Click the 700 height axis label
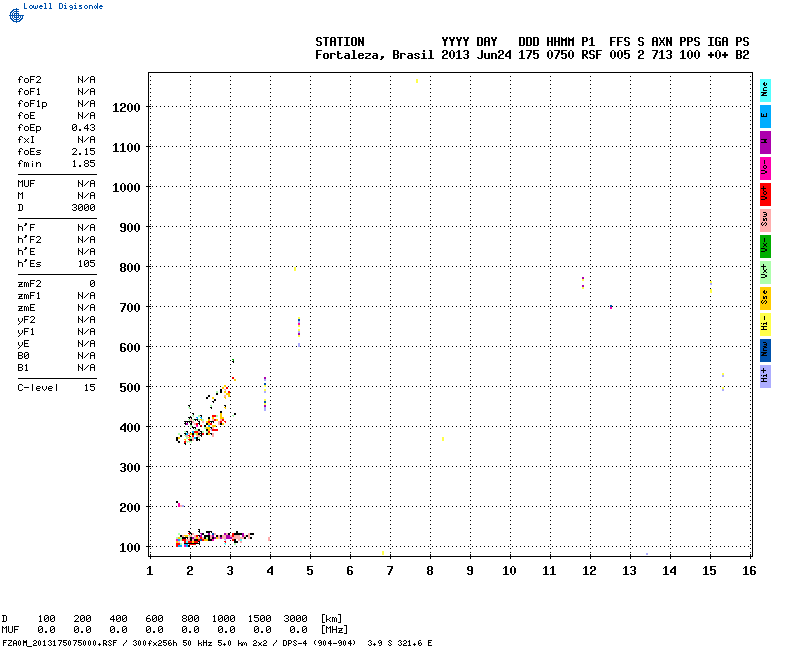The width and height of the screenshot is (800, 650). pyautogui.click(x=130, y=308)
